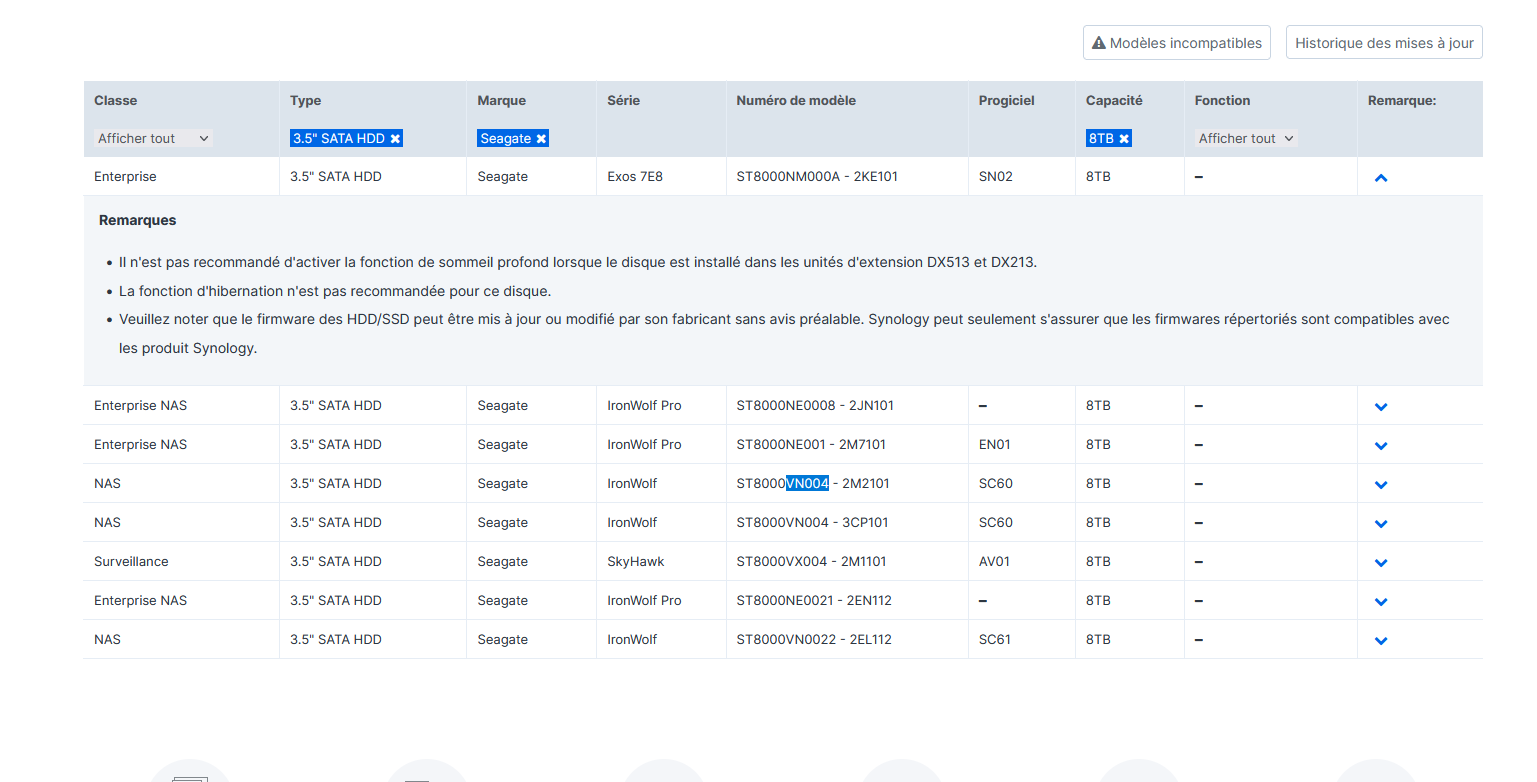The image size is (1537, 782).
Task: Expand remarks for ST8000VN0022 - 2EL112 row
Action: 1381,641
